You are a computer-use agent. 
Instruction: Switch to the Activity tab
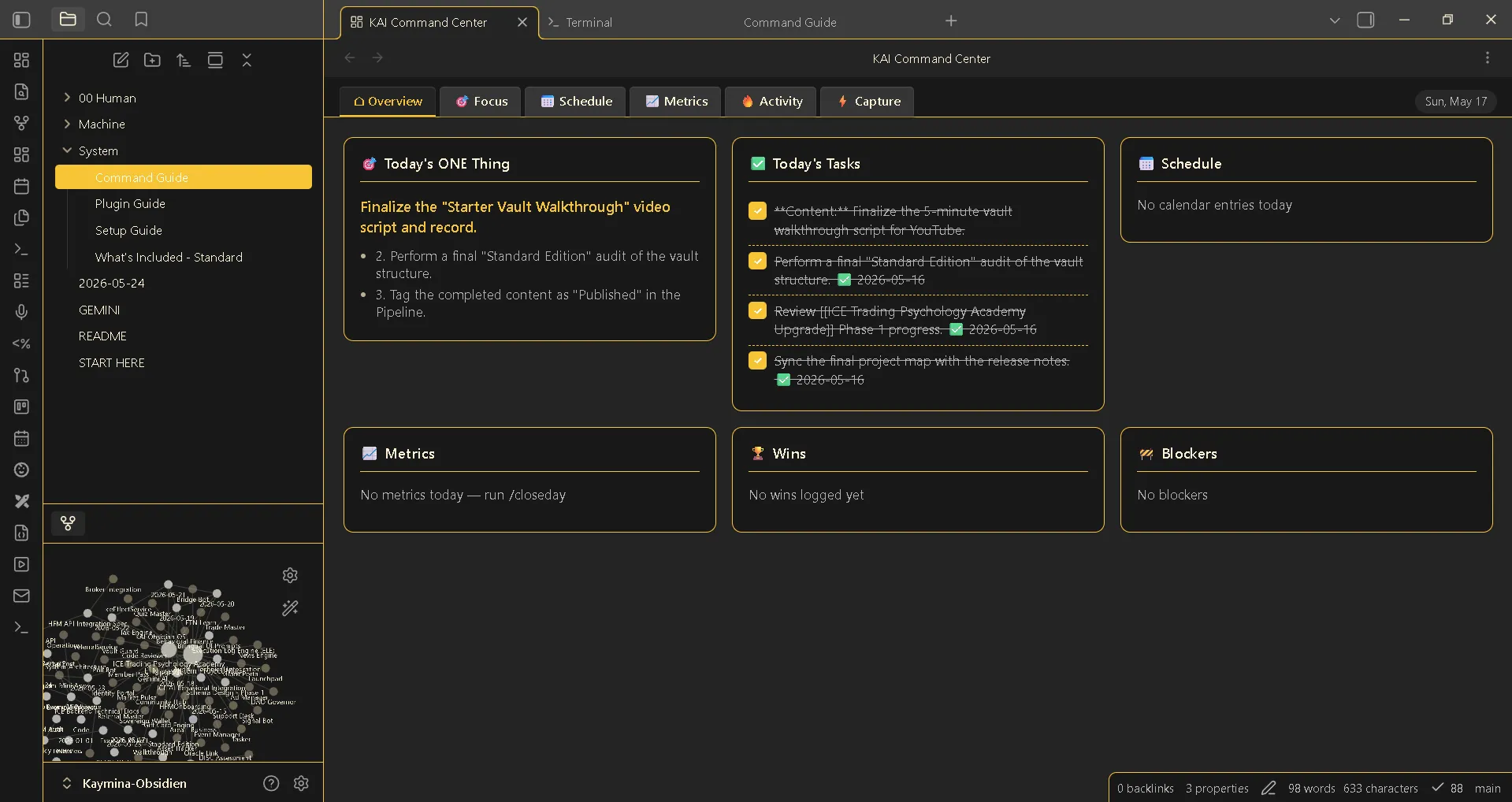click(x=772, y=102)
